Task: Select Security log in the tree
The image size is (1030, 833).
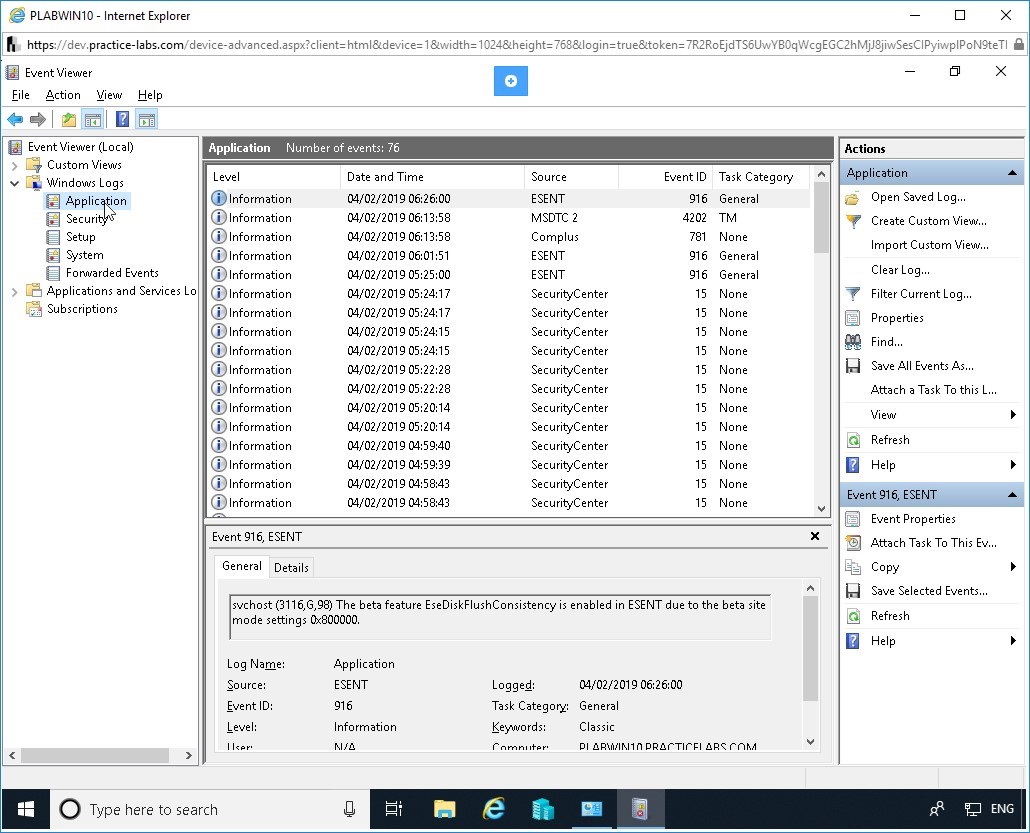Action: pyautogui.click(x=86, y=219)
